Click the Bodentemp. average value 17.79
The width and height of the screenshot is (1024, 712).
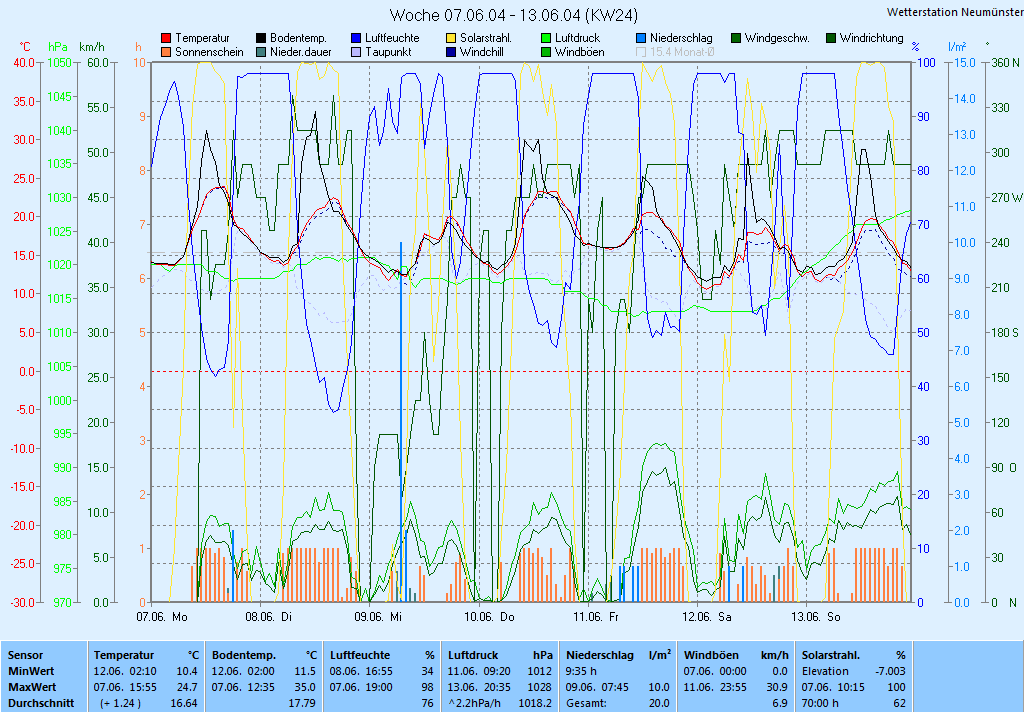pos(302,704)
